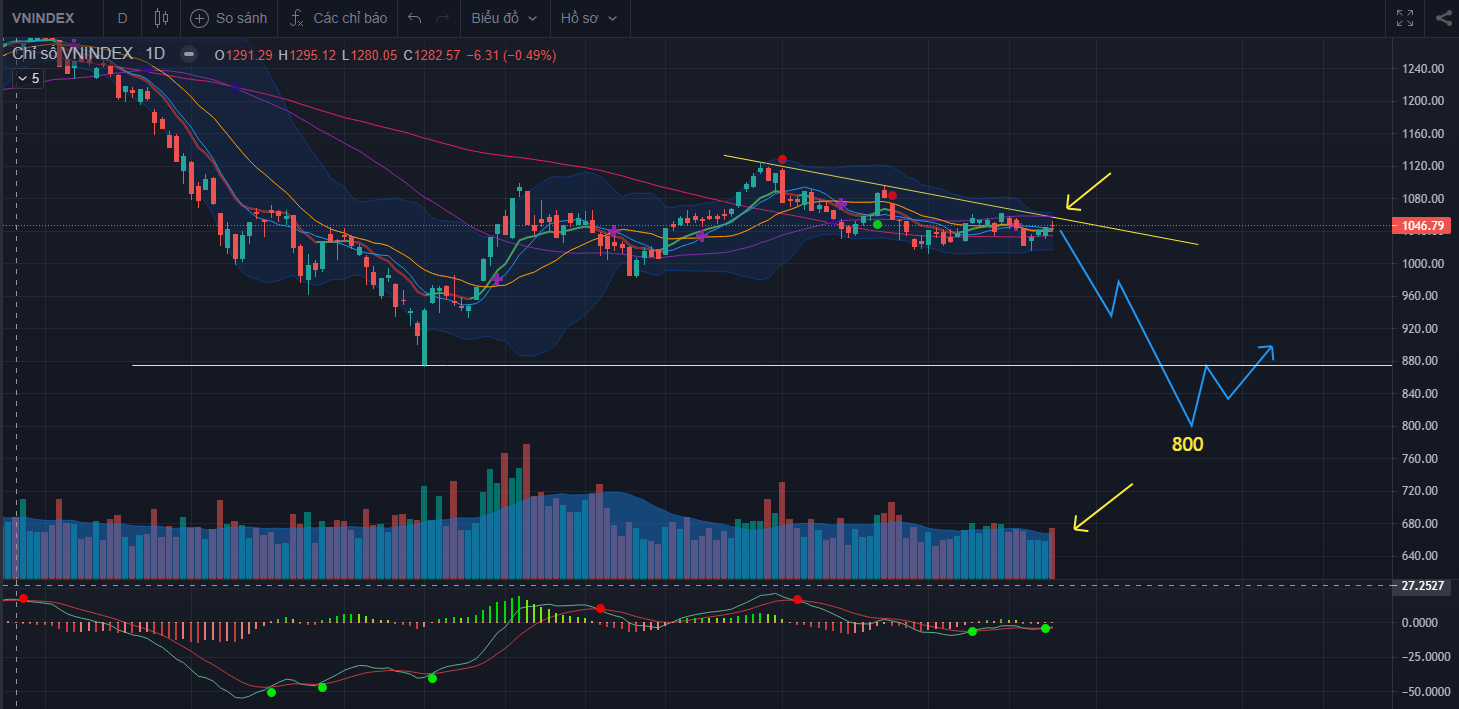Select the Chỉ số VNINDEX 1D legend title
The height and width of the screenshot is (709, 1459).
click(88, 54)
